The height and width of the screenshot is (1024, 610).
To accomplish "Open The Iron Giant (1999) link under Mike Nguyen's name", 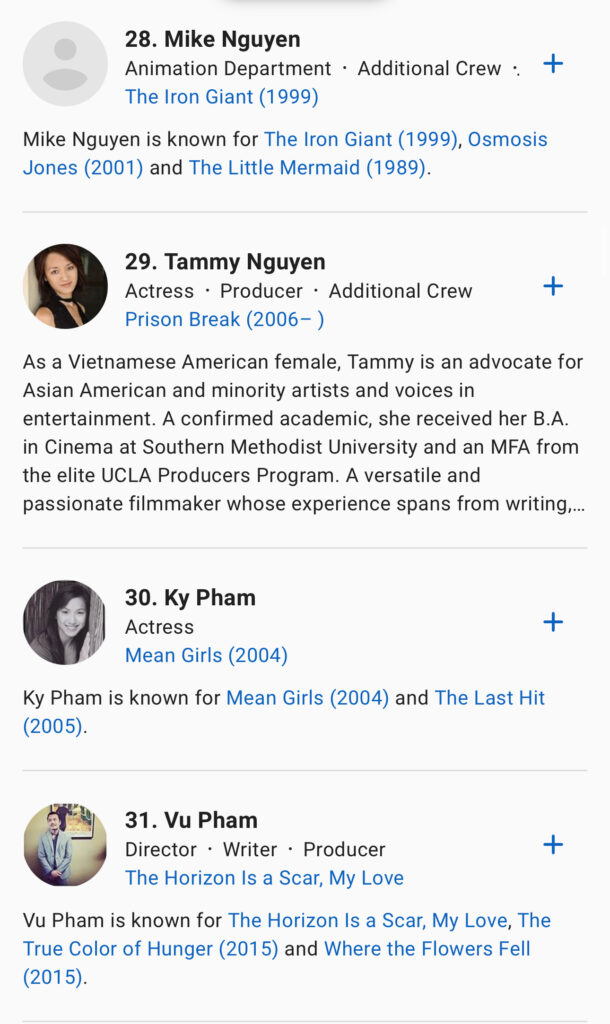I will pyautogui.click(x=221, y=97).
